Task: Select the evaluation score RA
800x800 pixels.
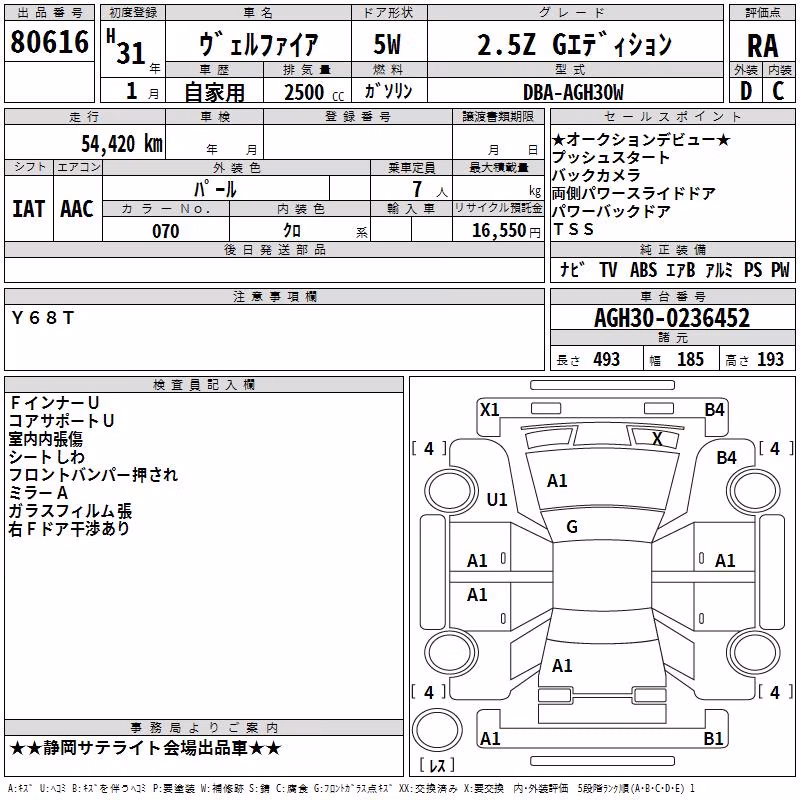Action: click(763, 46)
